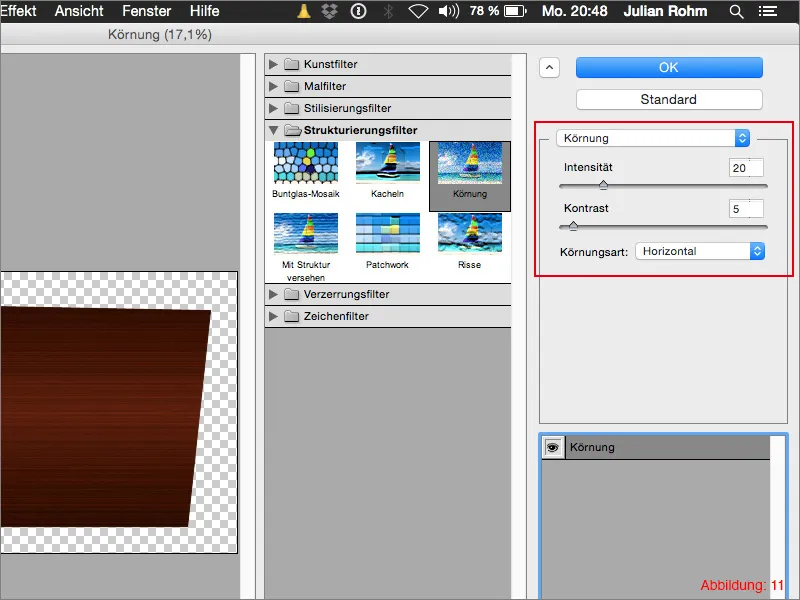
Task: Click the Spotlight search magnifier icon
Action: click(736, 12)
